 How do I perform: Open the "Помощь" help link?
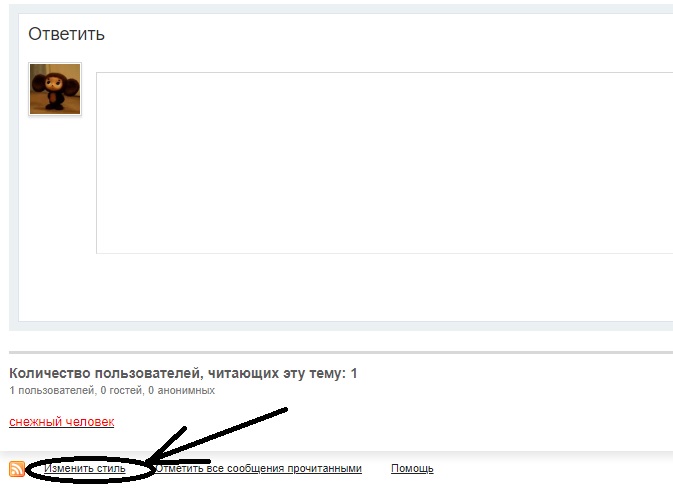(412, 468)
